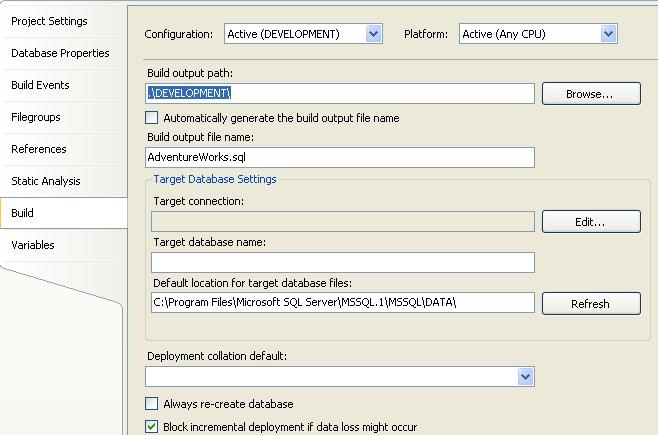
Task: Click the Target database name field
Action: 342,263
